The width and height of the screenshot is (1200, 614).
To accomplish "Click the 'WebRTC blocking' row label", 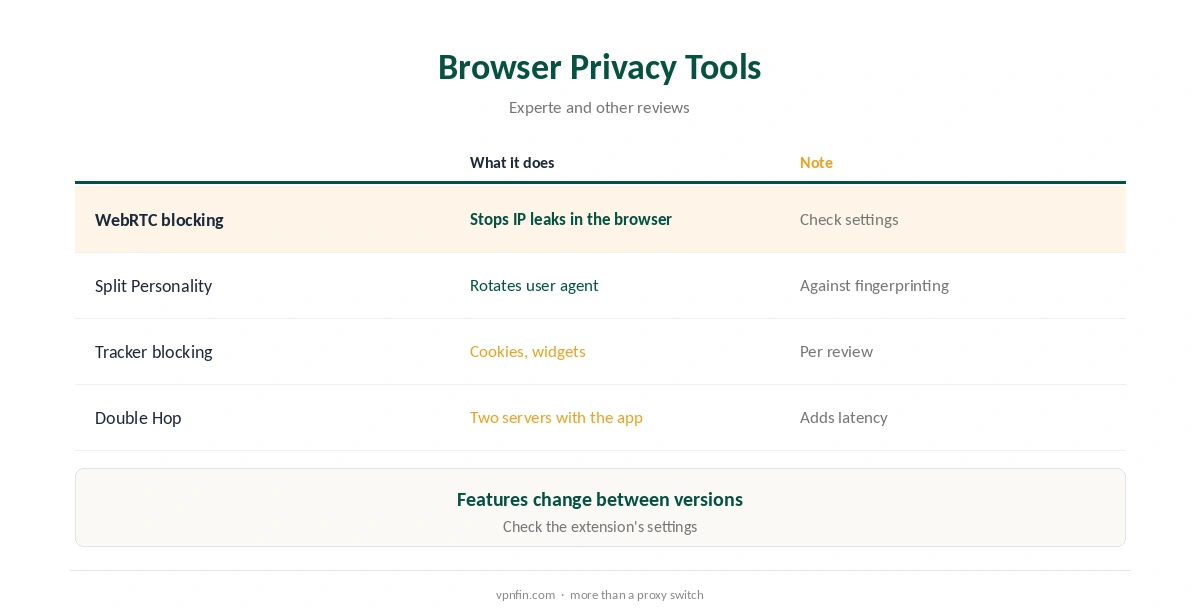I will 159,220.
